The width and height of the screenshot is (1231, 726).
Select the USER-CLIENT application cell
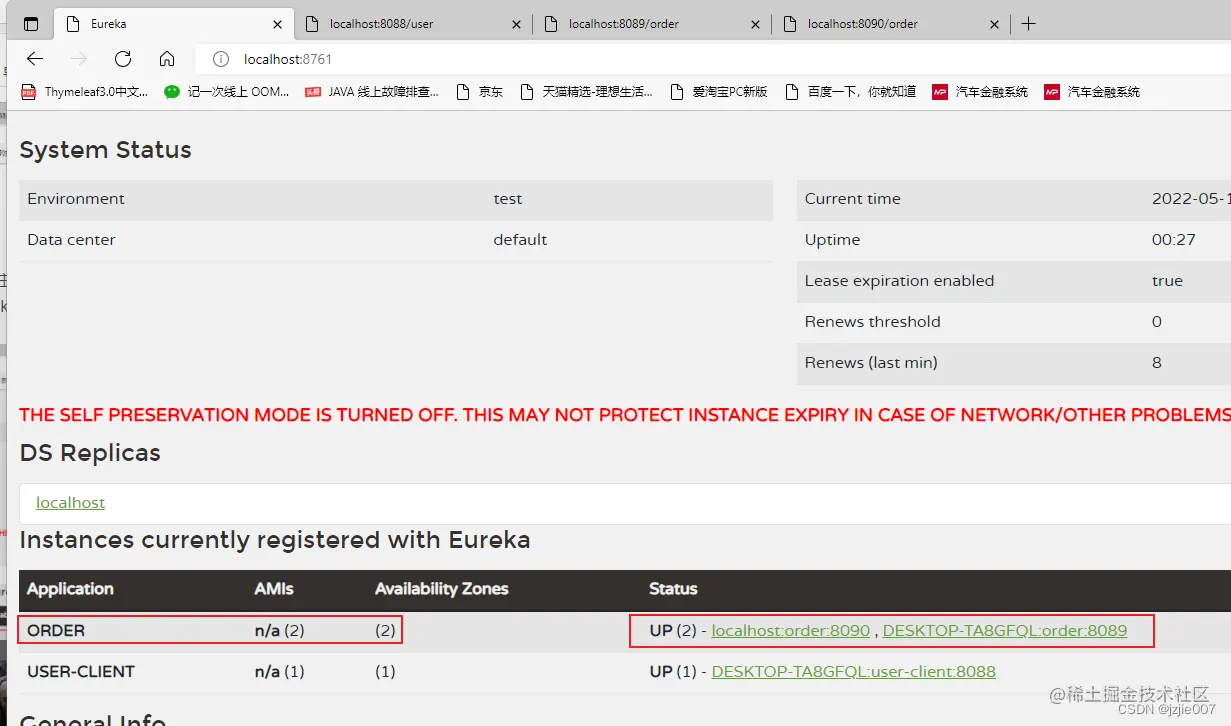point(81,672)
